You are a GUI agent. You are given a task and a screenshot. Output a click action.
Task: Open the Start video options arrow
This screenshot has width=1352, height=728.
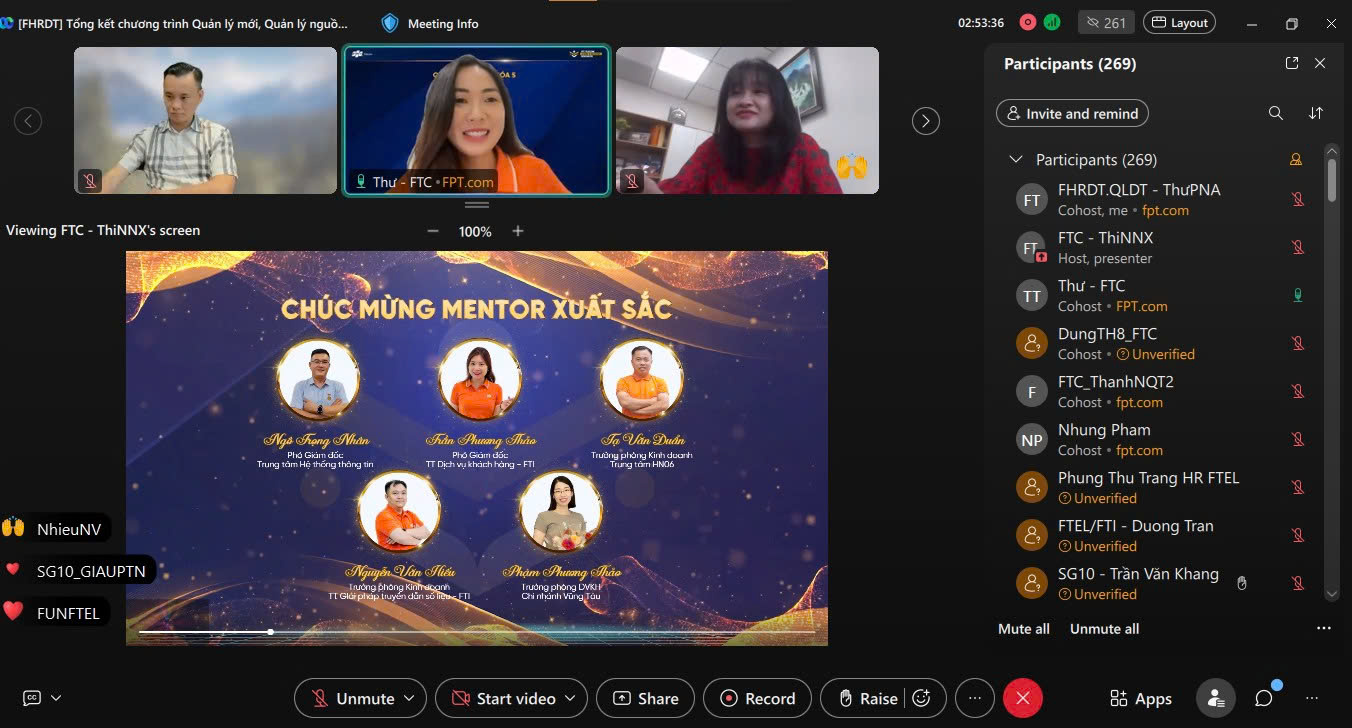(x=570, y=698)
